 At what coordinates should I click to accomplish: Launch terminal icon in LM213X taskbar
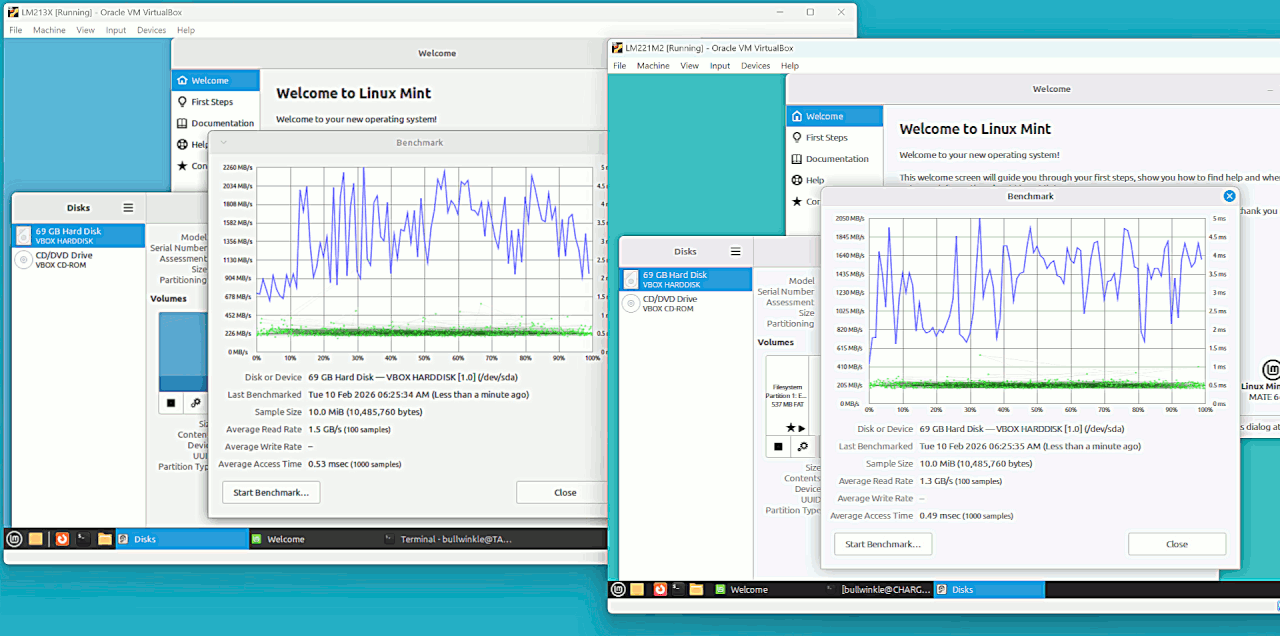point(83,539)
